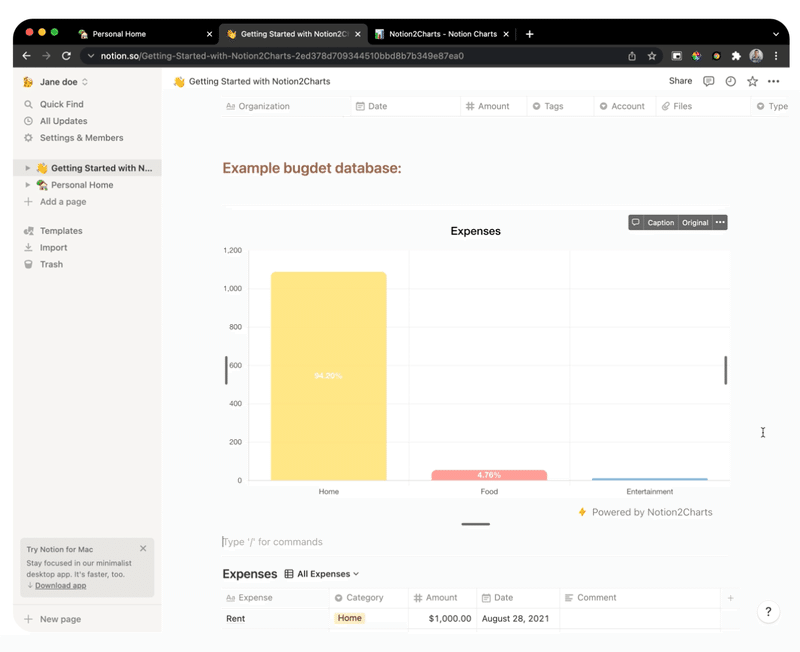Click the share icon in address bar
The image size is (800, 652).
632,56
